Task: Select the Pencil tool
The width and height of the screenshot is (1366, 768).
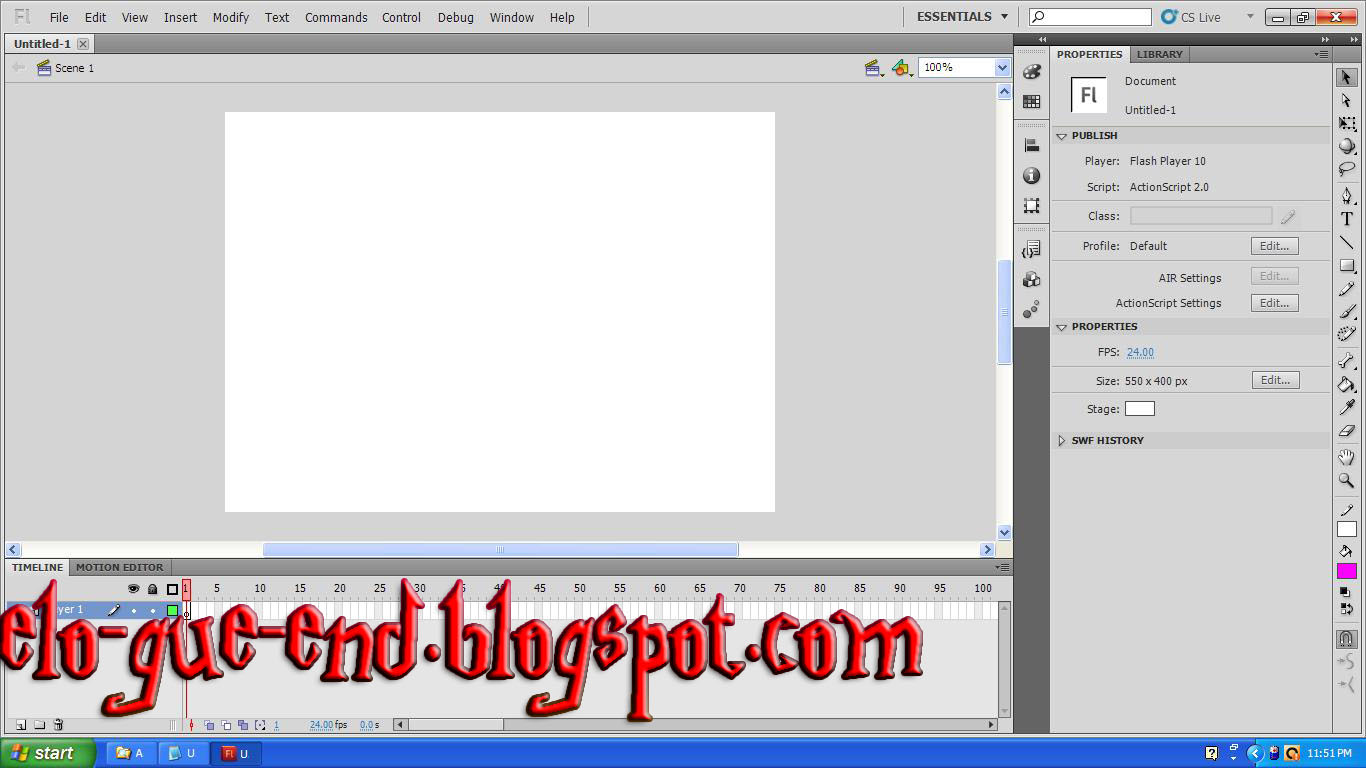Action: coord(1347,289)
